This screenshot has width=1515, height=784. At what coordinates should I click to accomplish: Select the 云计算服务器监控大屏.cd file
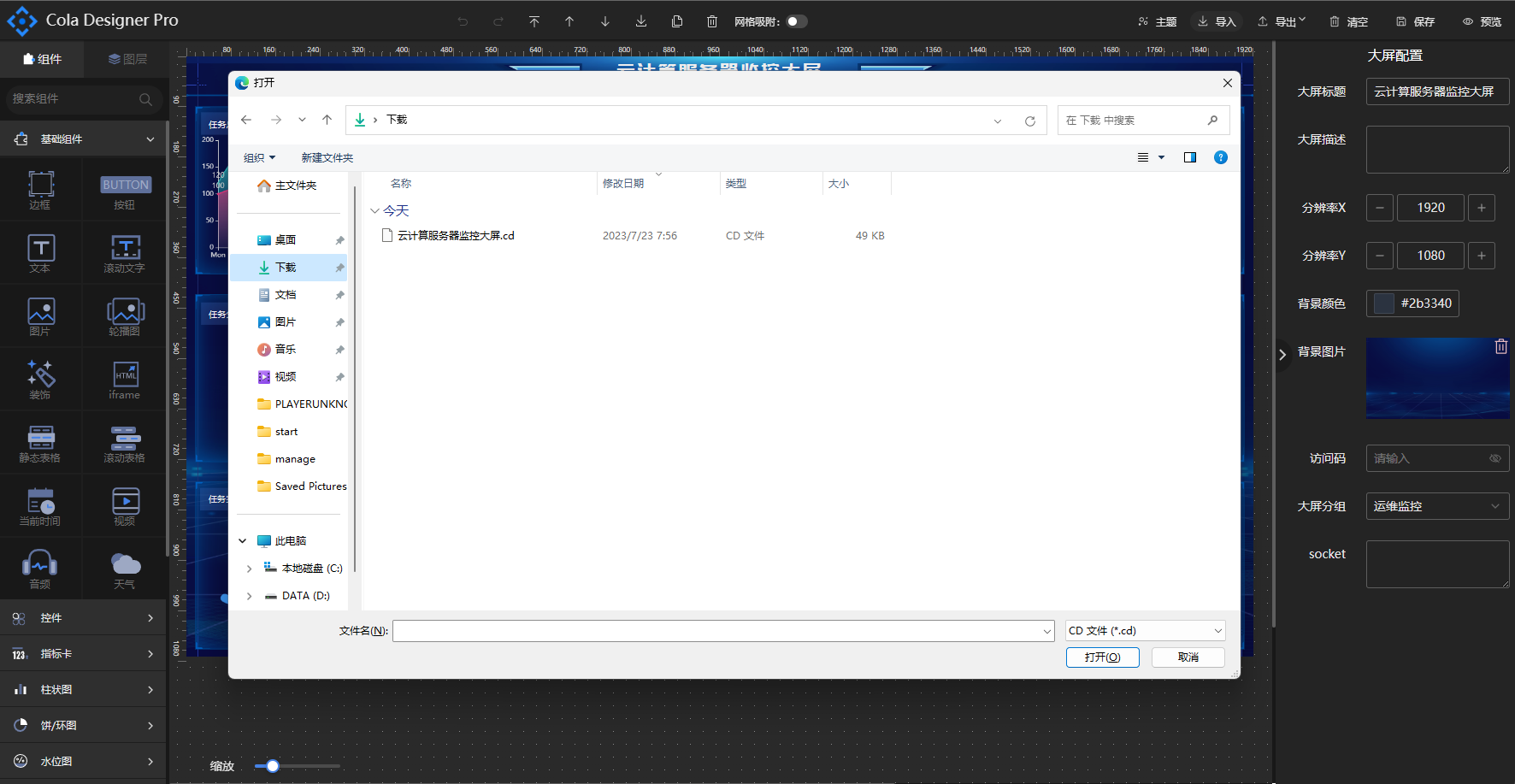[x=455, y=236]
